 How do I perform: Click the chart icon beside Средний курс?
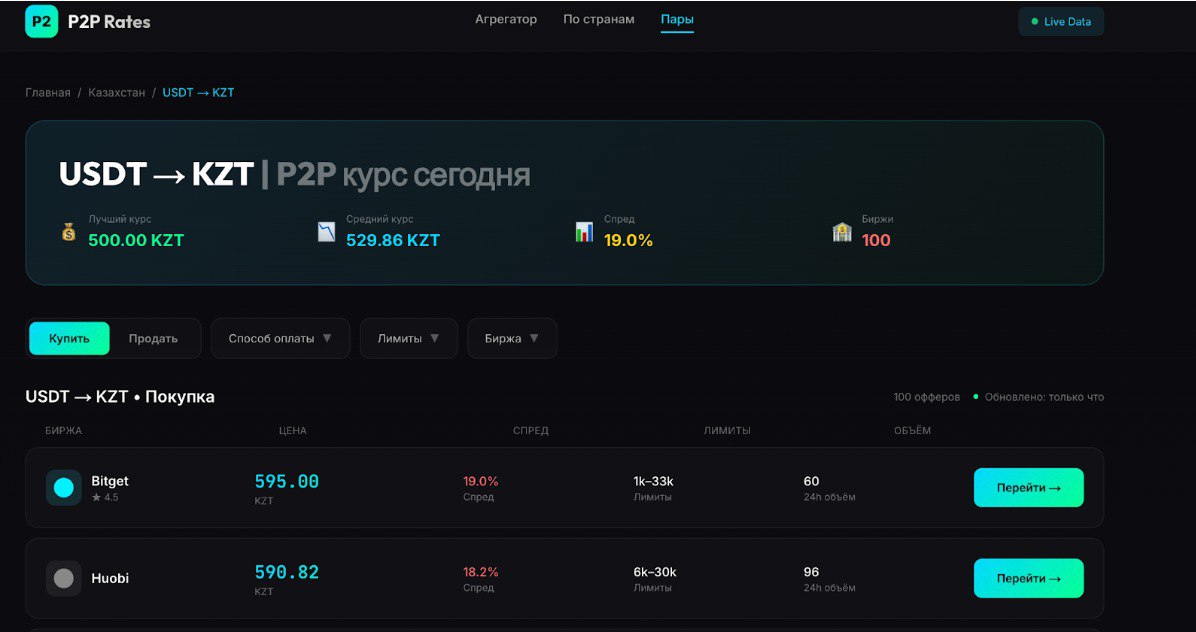[x=326, y=232]
